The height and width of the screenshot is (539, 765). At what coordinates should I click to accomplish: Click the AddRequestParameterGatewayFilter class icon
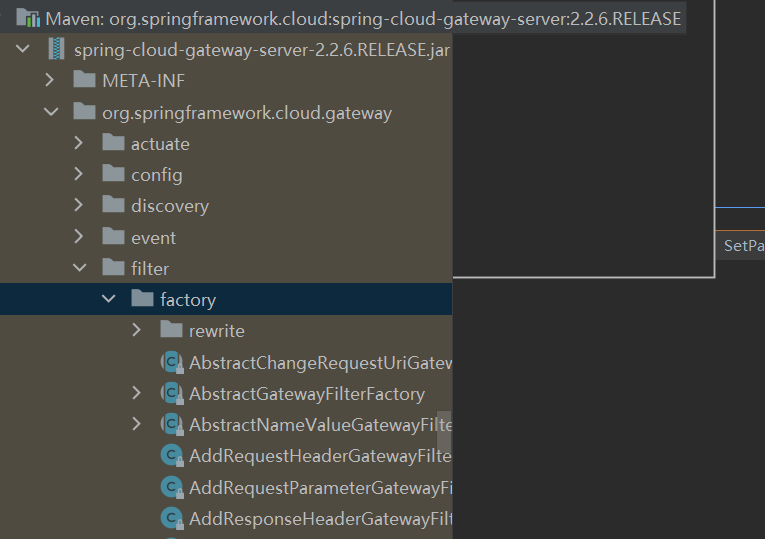(x=172, y=487)
